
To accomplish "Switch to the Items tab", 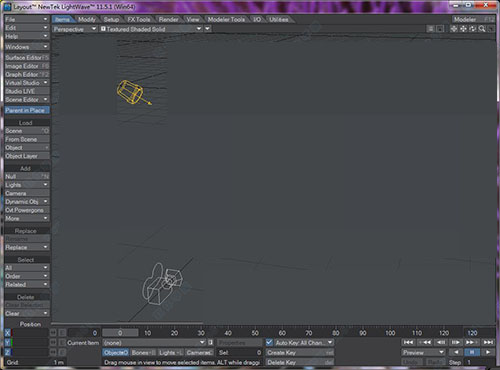I will pyautogui.click(x=63, y=19).
